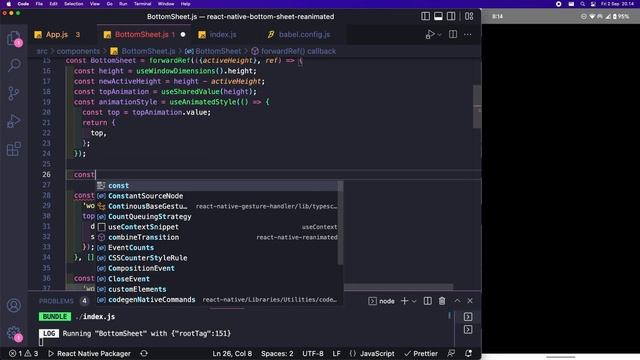Split the terminal
The height and width of the screenshot is (360, 640).
tap(427, 301)
